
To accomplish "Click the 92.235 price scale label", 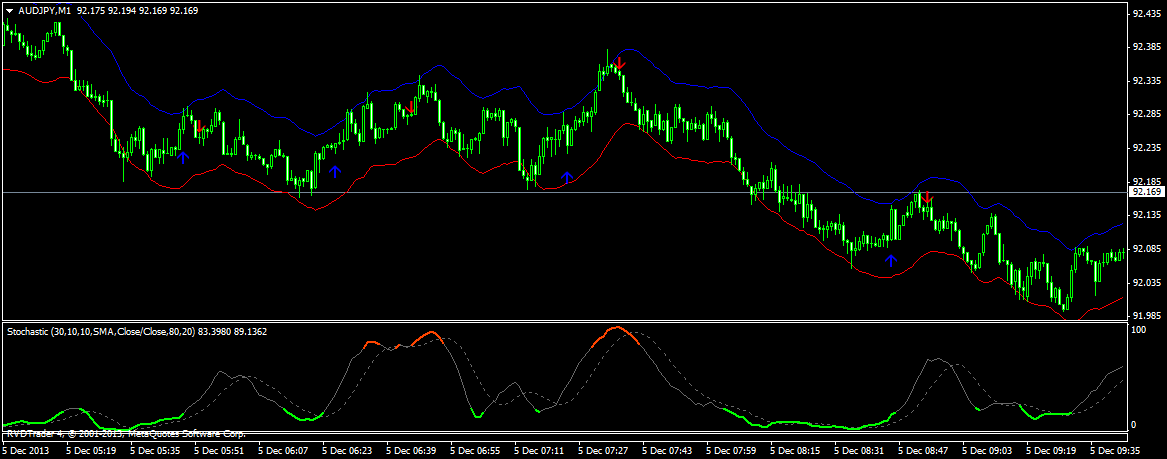I will pyautogui.click(x=1145, y=148).
